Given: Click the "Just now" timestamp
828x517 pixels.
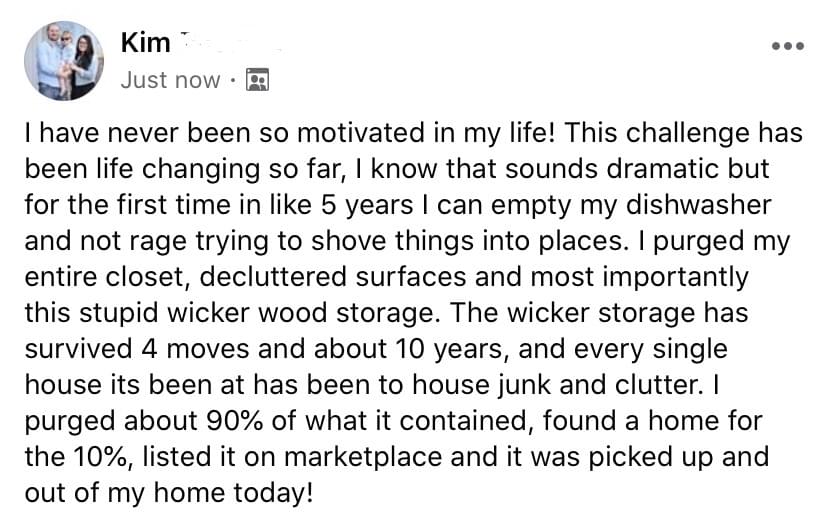Looking at the screenshot, I should (170, 80).
